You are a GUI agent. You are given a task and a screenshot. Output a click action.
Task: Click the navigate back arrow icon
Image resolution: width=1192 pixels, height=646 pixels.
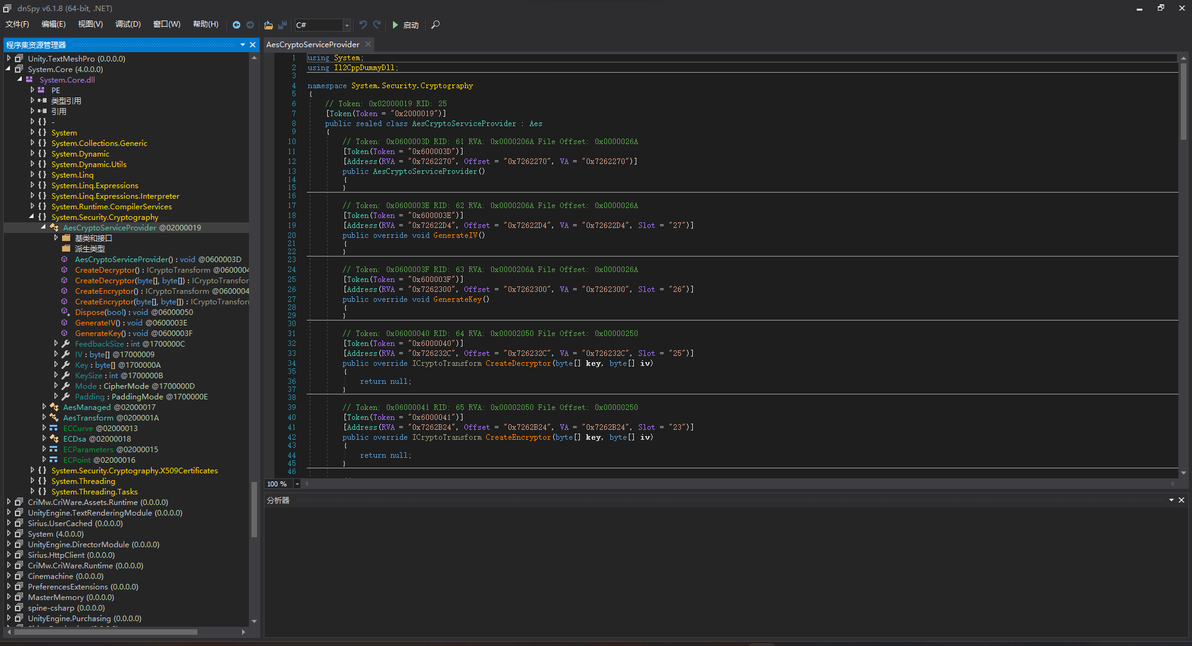[237, 25]
